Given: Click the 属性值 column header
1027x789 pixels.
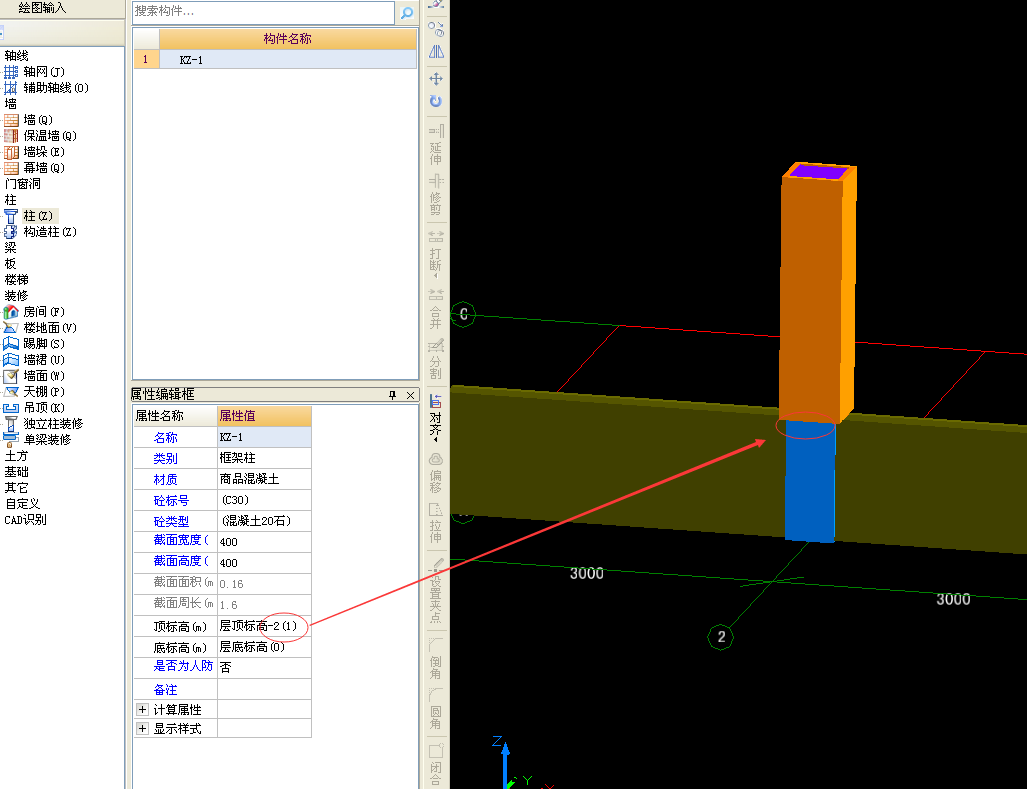Looking at the screenshot, I should point(264,416).
